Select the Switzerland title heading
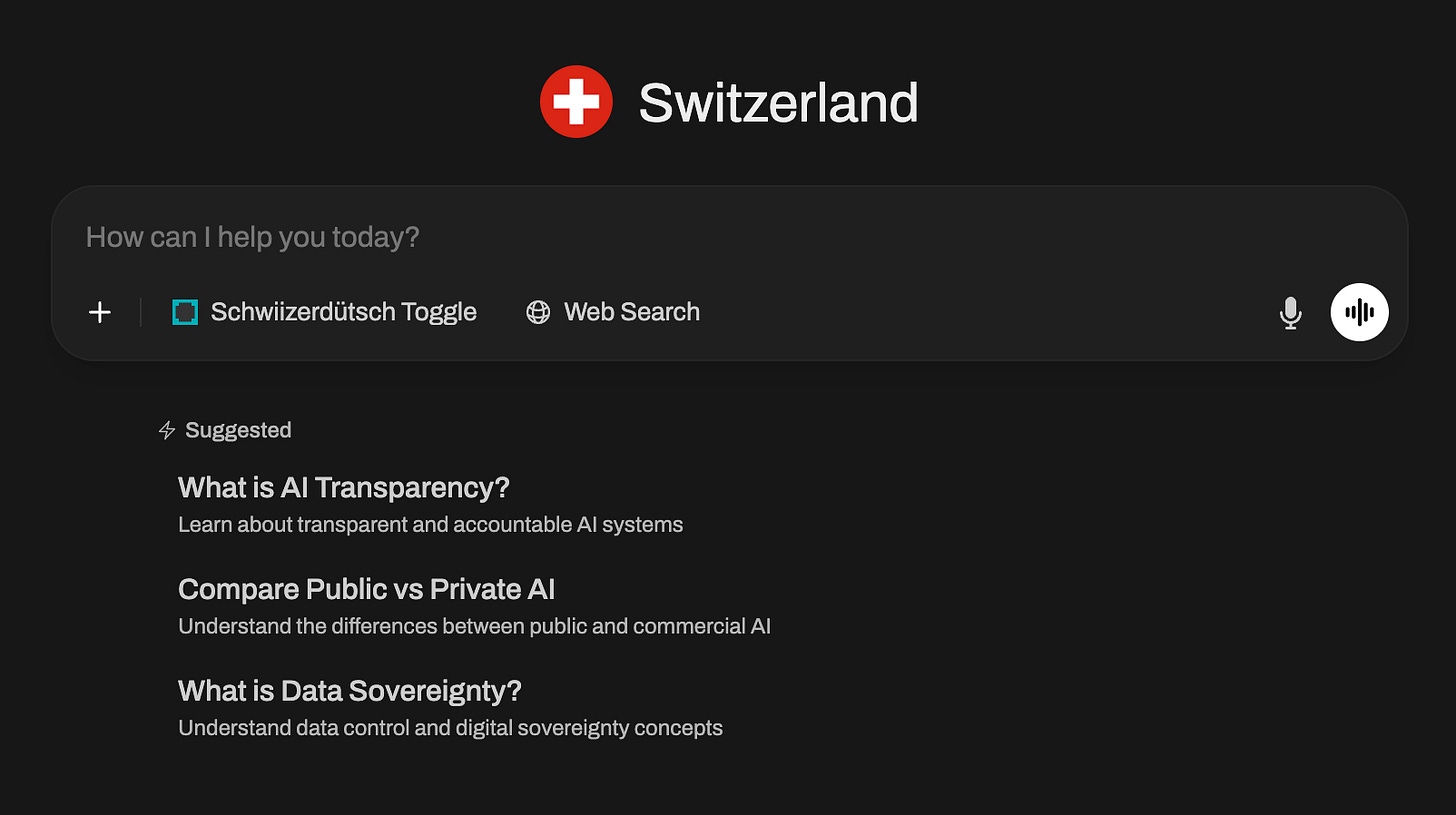The height and width of the screenshot is (815, 1456). click(780, 101)
